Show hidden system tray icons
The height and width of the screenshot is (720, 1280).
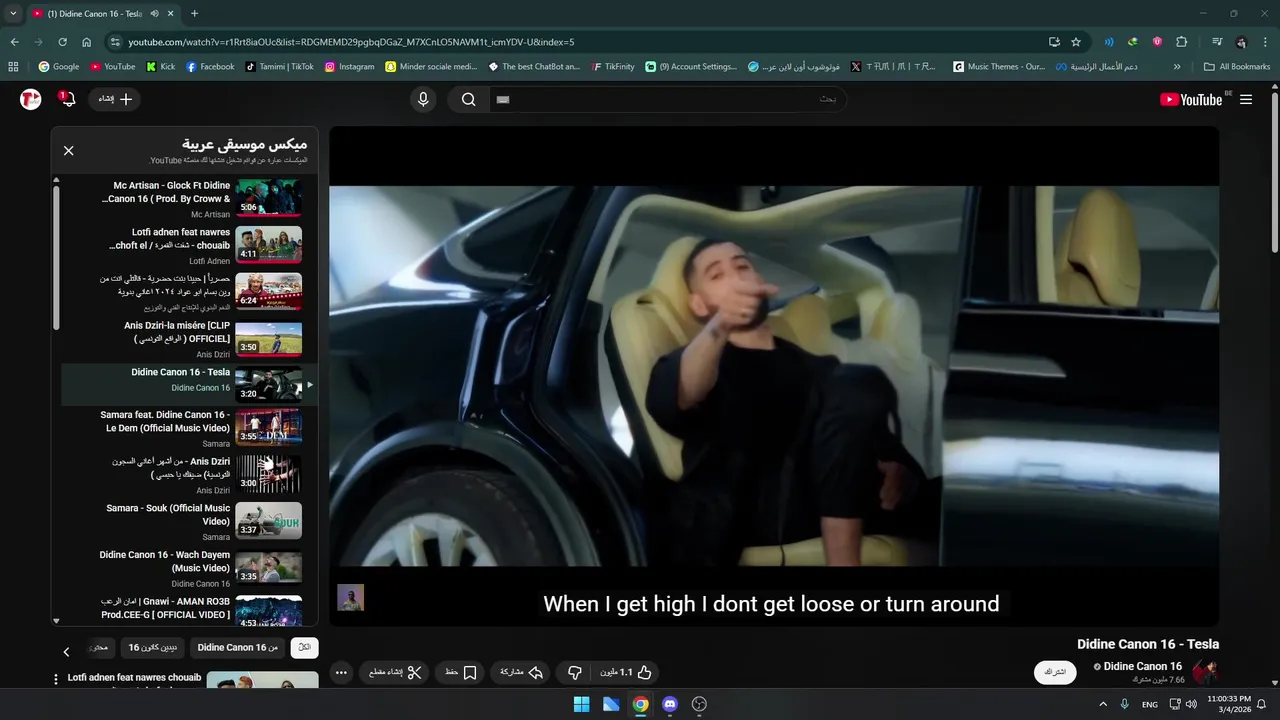pos(1103,704)
